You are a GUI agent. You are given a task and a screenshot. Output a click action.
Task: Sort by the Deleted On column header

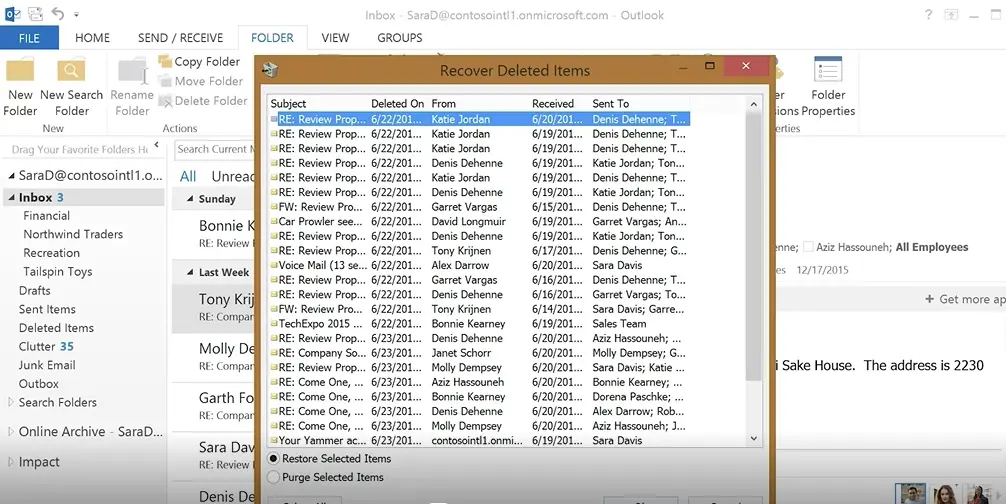pos(399,103)
